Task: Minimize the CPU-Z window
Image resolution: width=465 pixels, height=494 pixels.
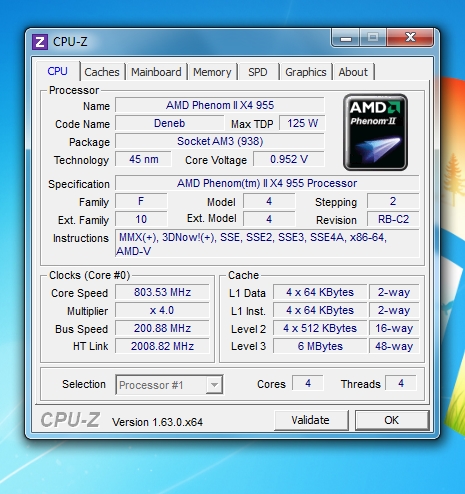Action: (x=346, y=38)
